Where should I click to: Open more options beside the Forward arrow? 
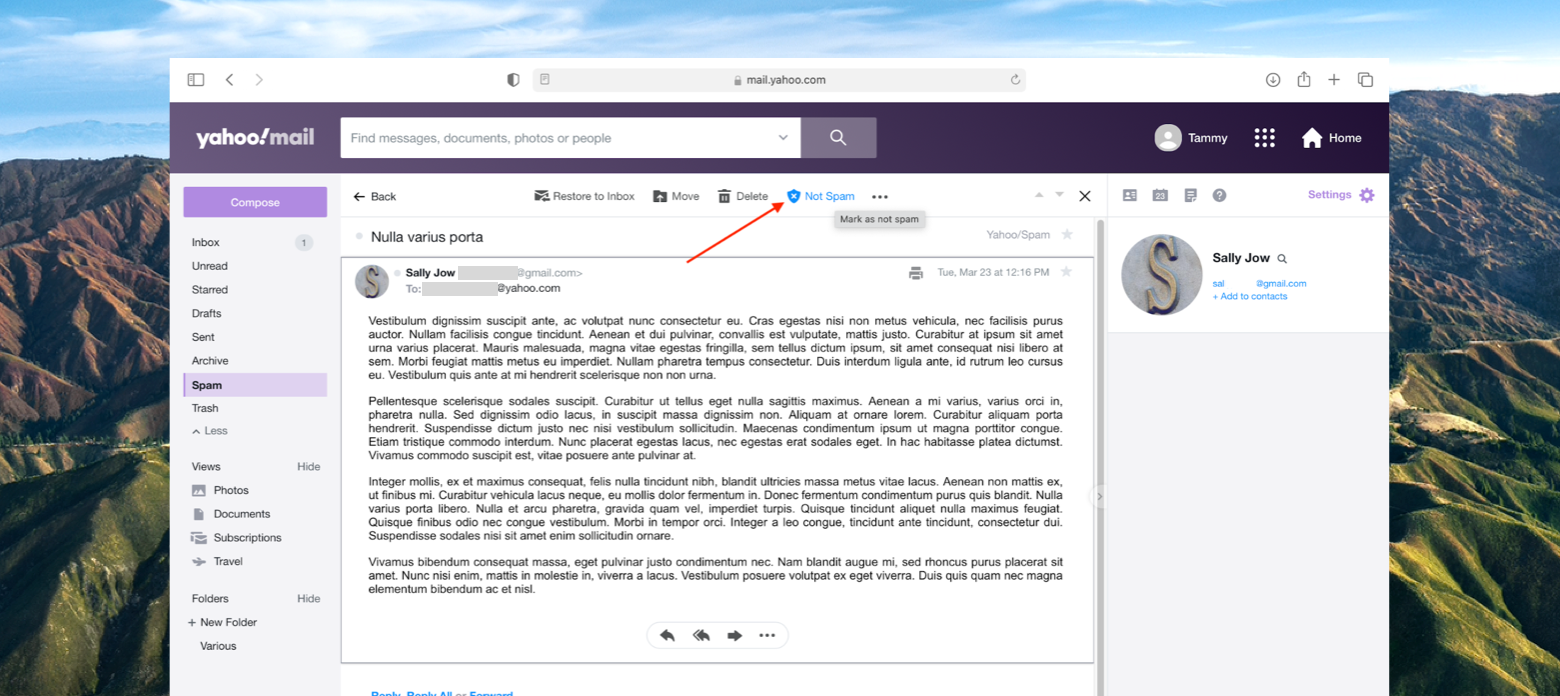point(767,635)
